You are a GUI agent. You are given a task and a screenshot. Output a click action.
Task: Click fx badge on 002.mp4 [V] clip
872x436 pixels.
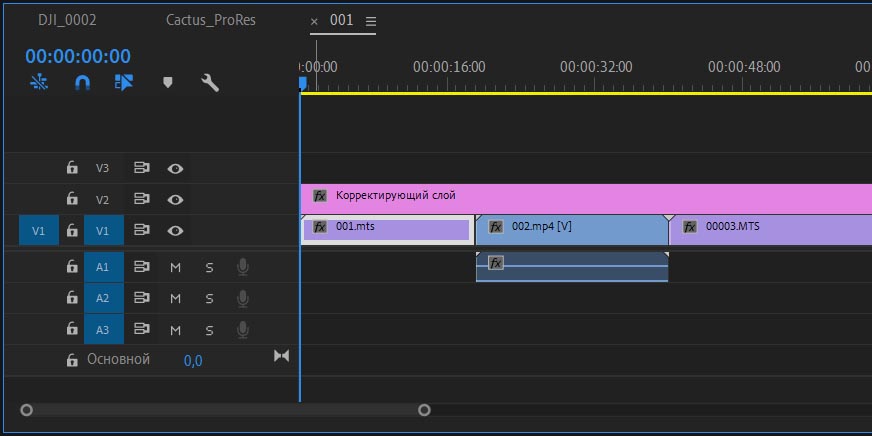click(496, 227)
